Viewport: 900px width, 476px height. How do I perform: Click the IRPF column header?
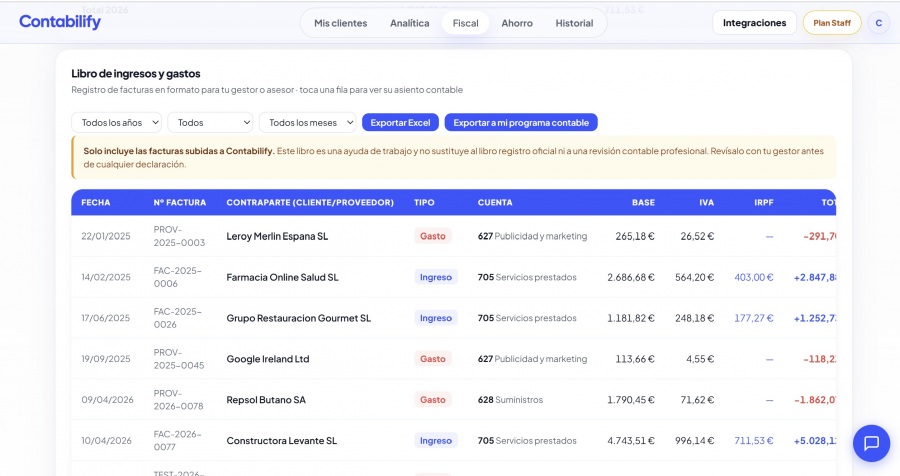pos(763,202)
